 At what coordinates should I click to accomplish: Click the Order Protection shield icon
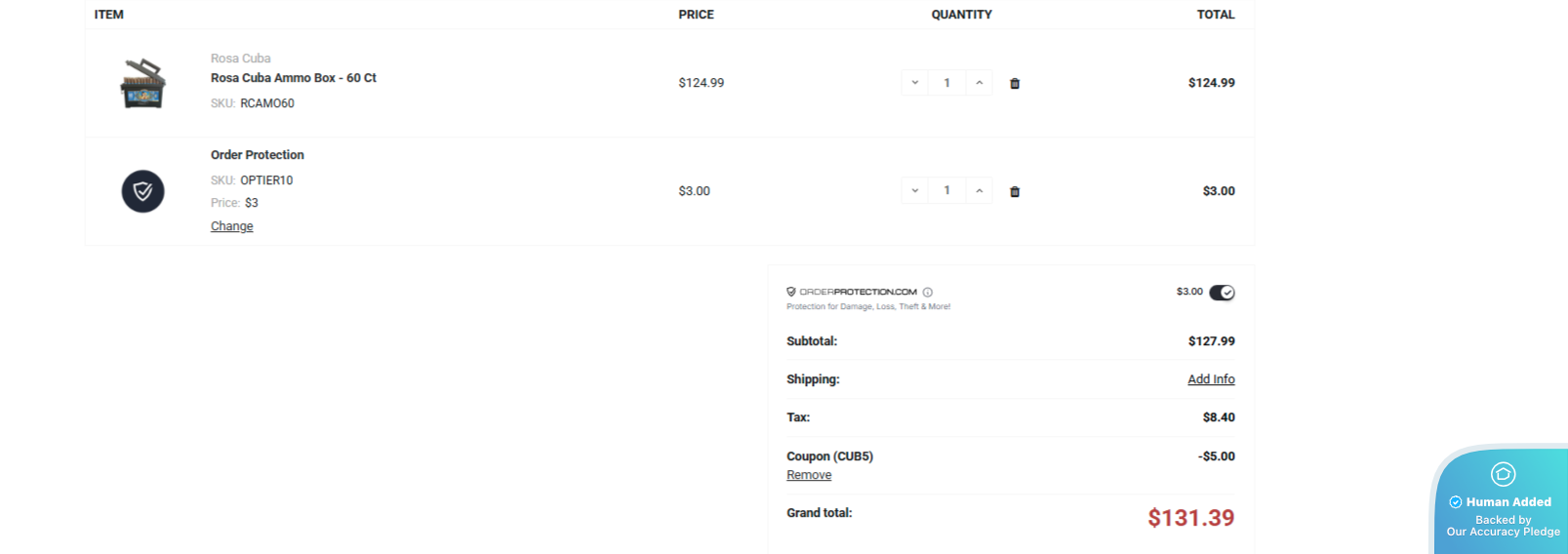coord(142,191)
